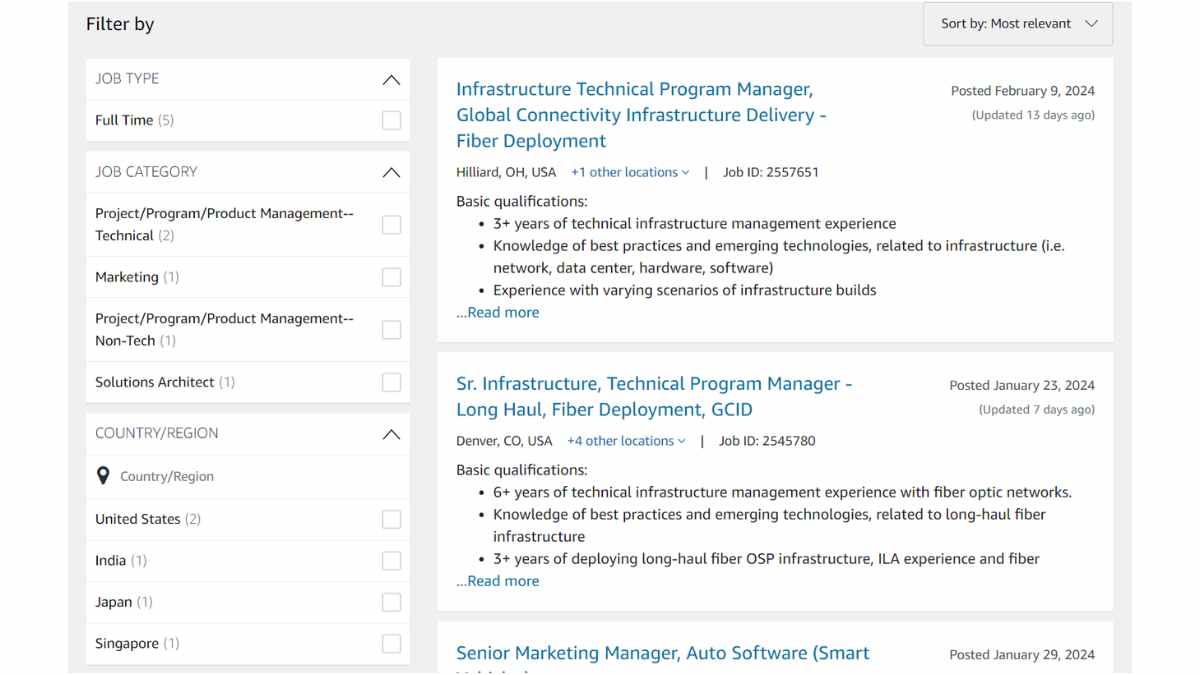Click the location pin icon
Image resolution: width=1200 pixels, height=675 pixels.
(103, 476)
